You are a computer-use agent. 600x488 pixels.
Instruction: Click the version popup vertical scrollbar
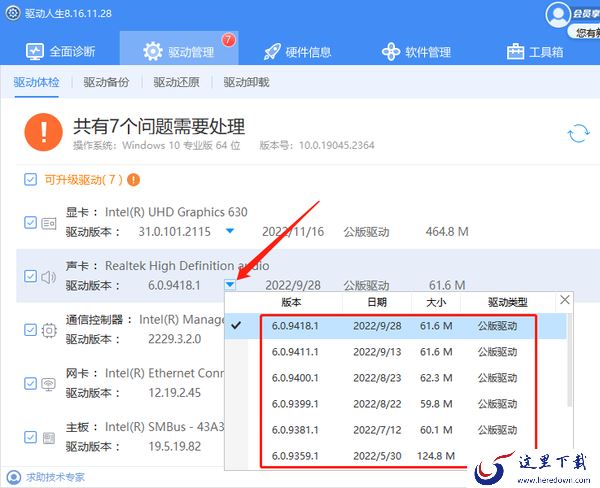coord(569,360)
